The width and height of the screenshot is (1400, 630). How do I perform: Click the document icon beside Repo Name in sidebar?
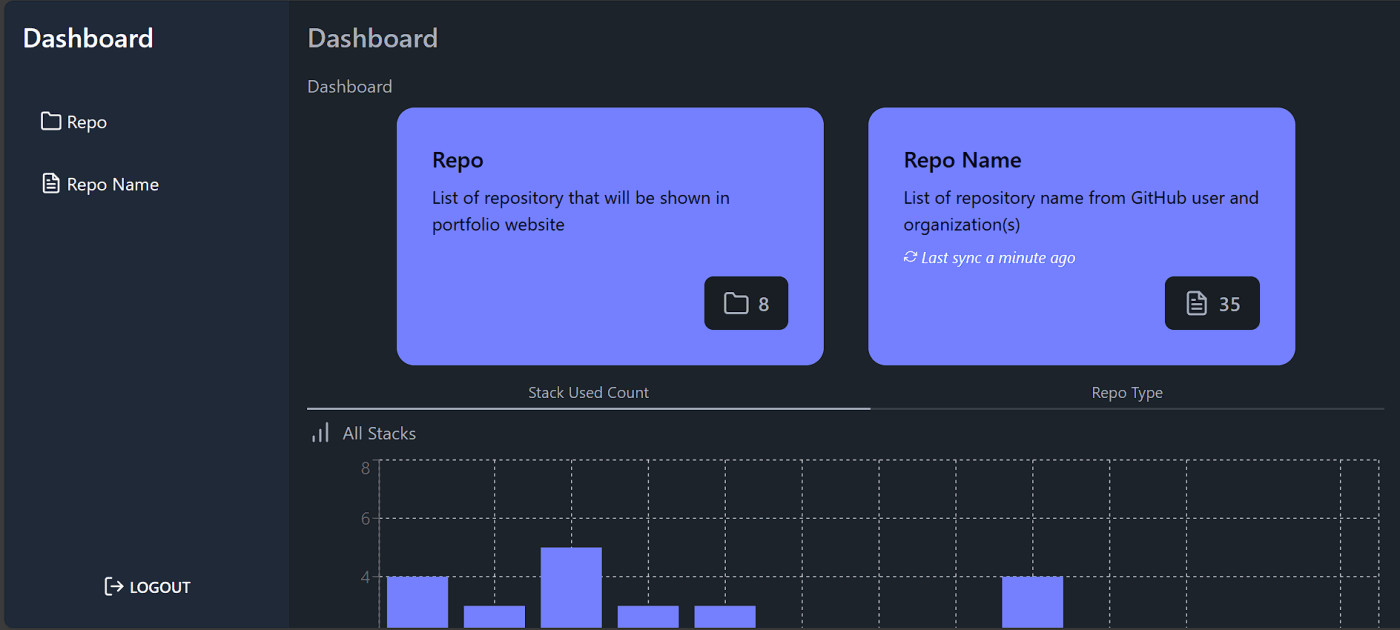(x=50, y=184)
